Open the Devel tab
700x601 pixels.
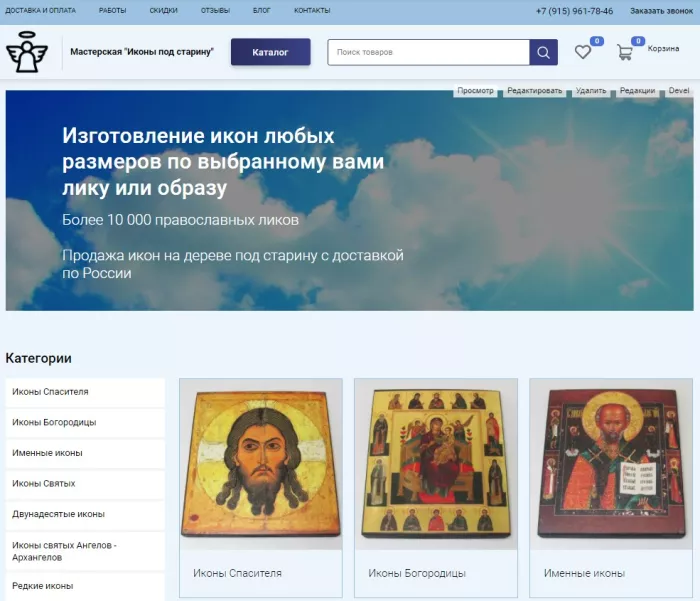coord(679,91)
